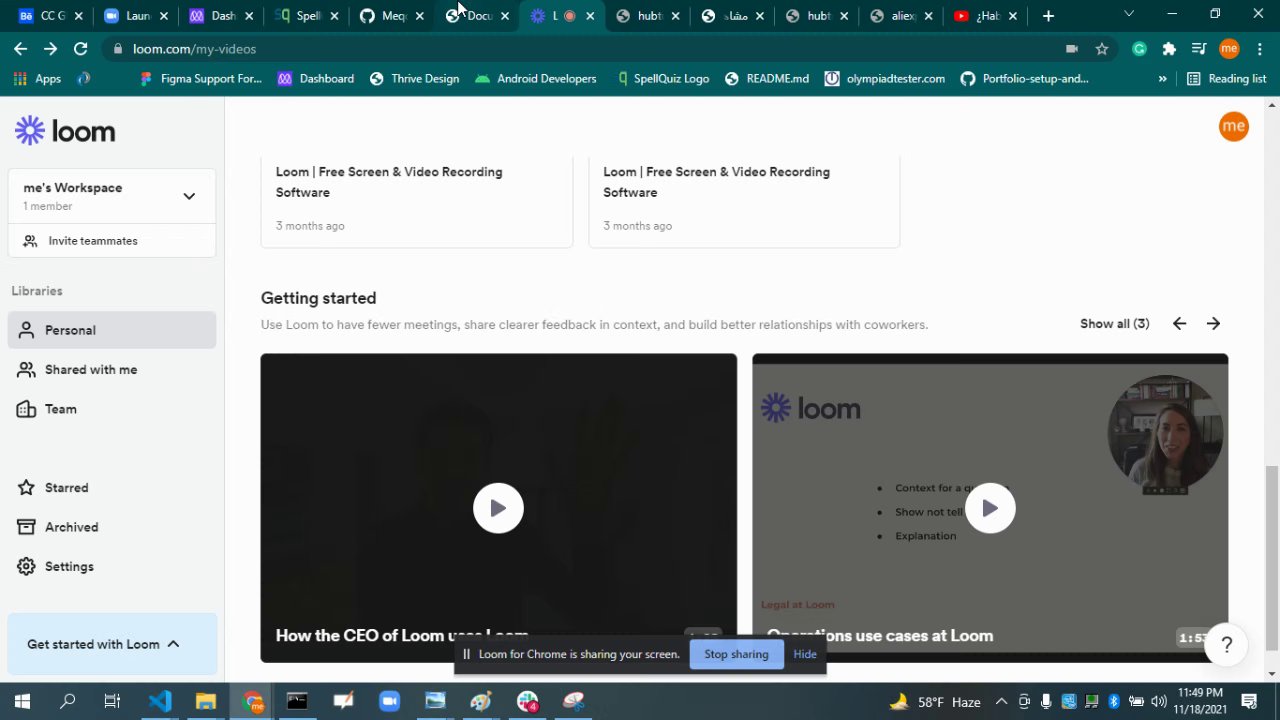Click Stop sharing button
The image size is (1280, 720).
click(x=736, y=654)
